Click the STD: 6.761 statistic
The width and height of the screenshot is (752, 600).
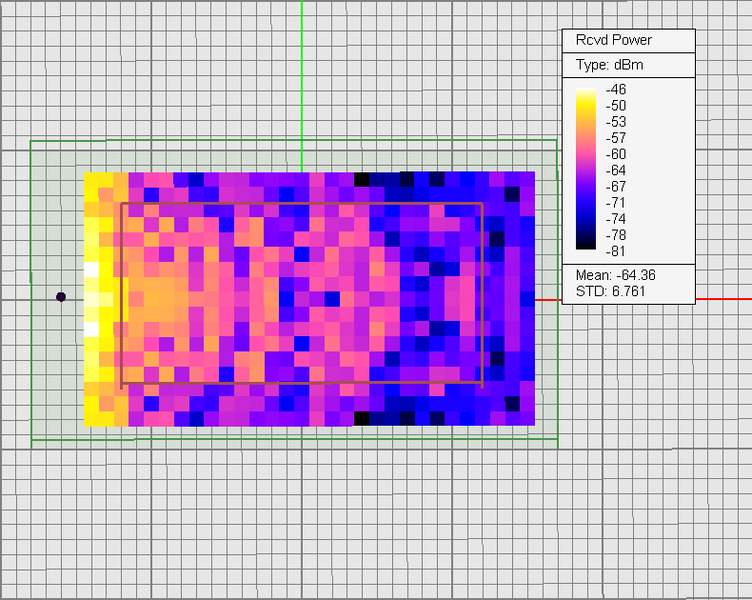pyautogui.click(x=610, y=292)
